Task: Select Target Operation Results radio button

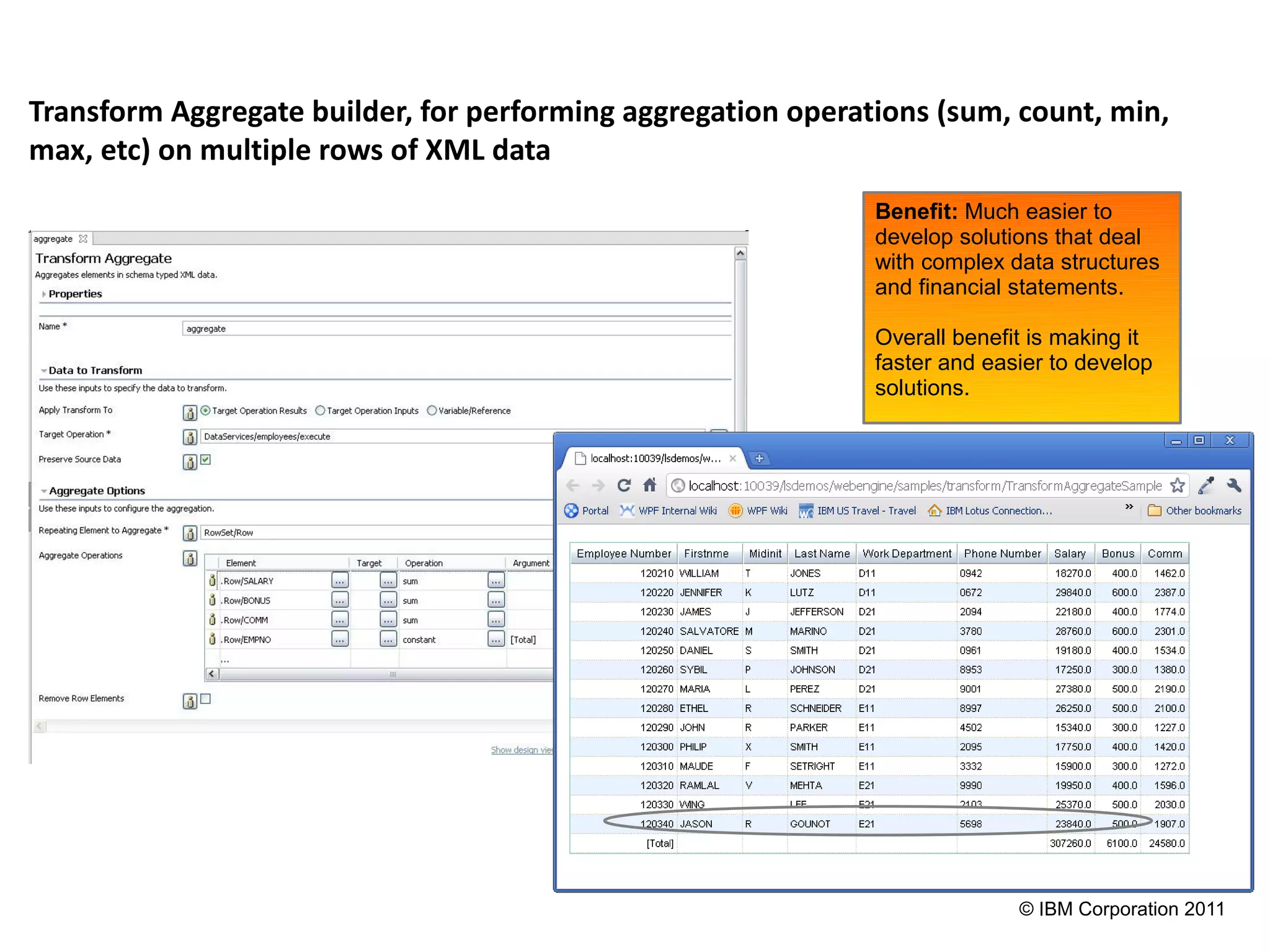Action: tap(205, 410)
